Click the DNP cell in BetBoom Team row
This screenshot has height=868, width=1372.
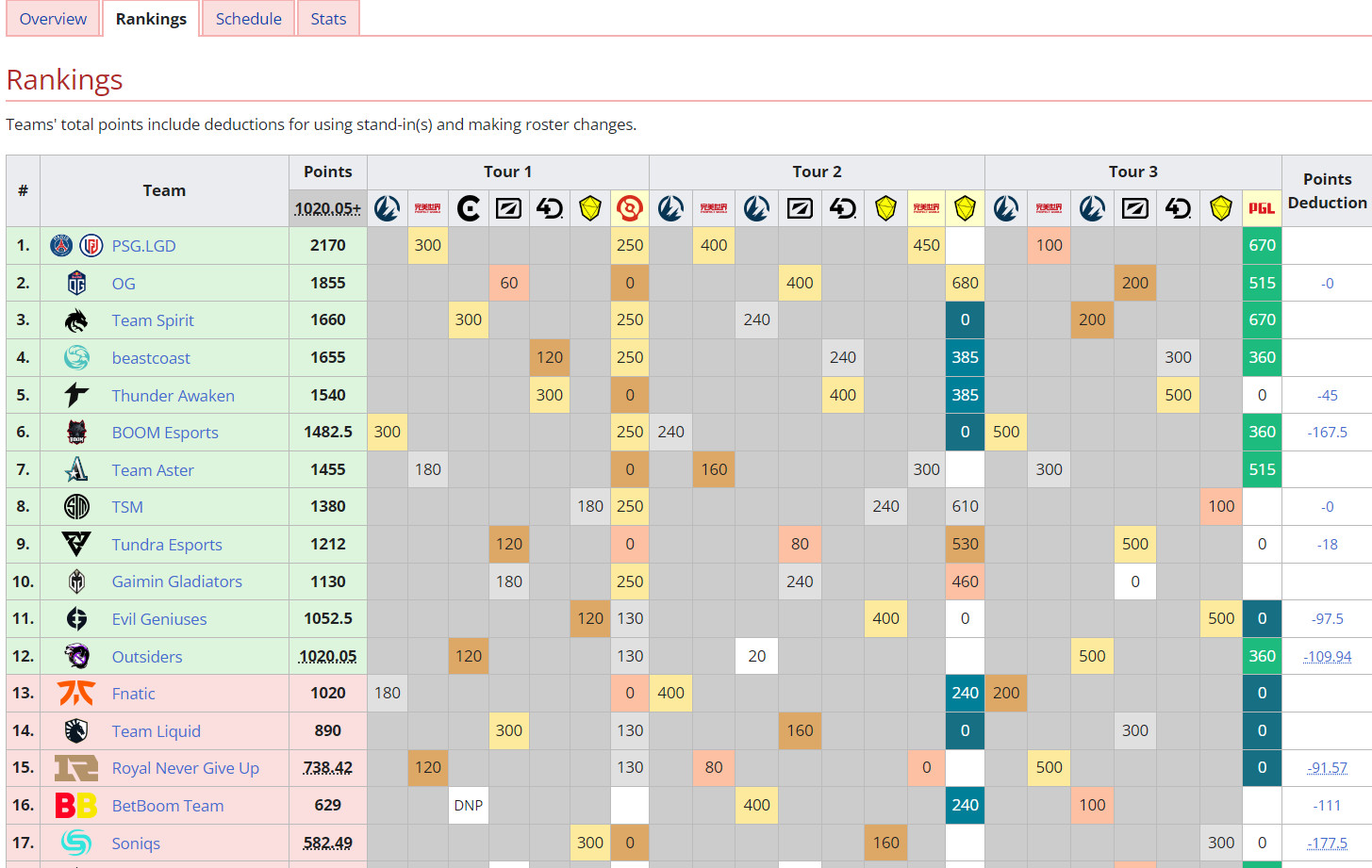(469, 805)
